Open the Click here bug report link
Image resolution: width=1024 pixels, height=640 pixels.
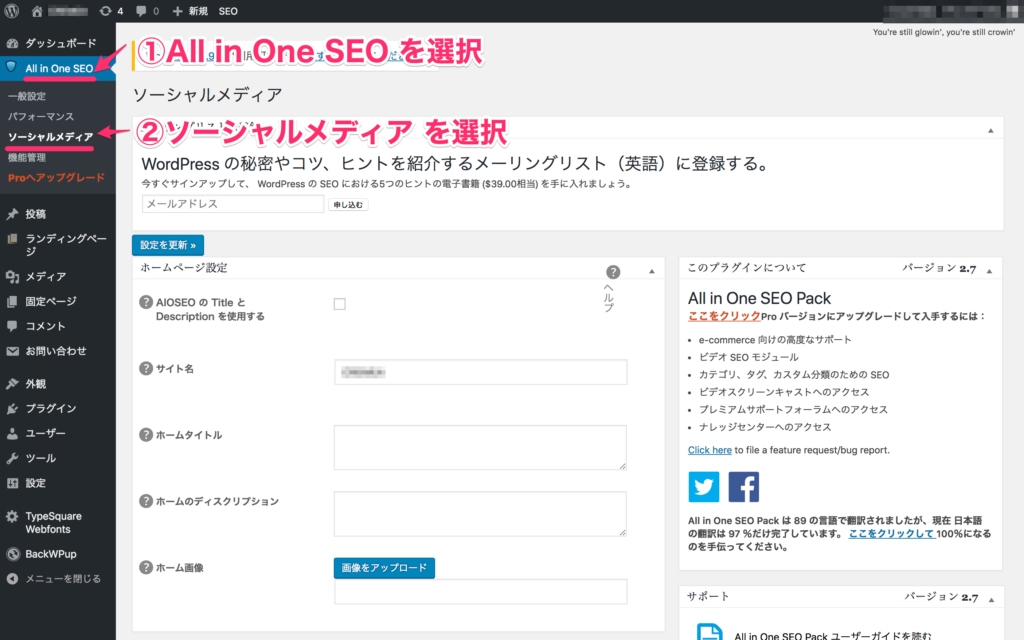click(x=710, y=450)
